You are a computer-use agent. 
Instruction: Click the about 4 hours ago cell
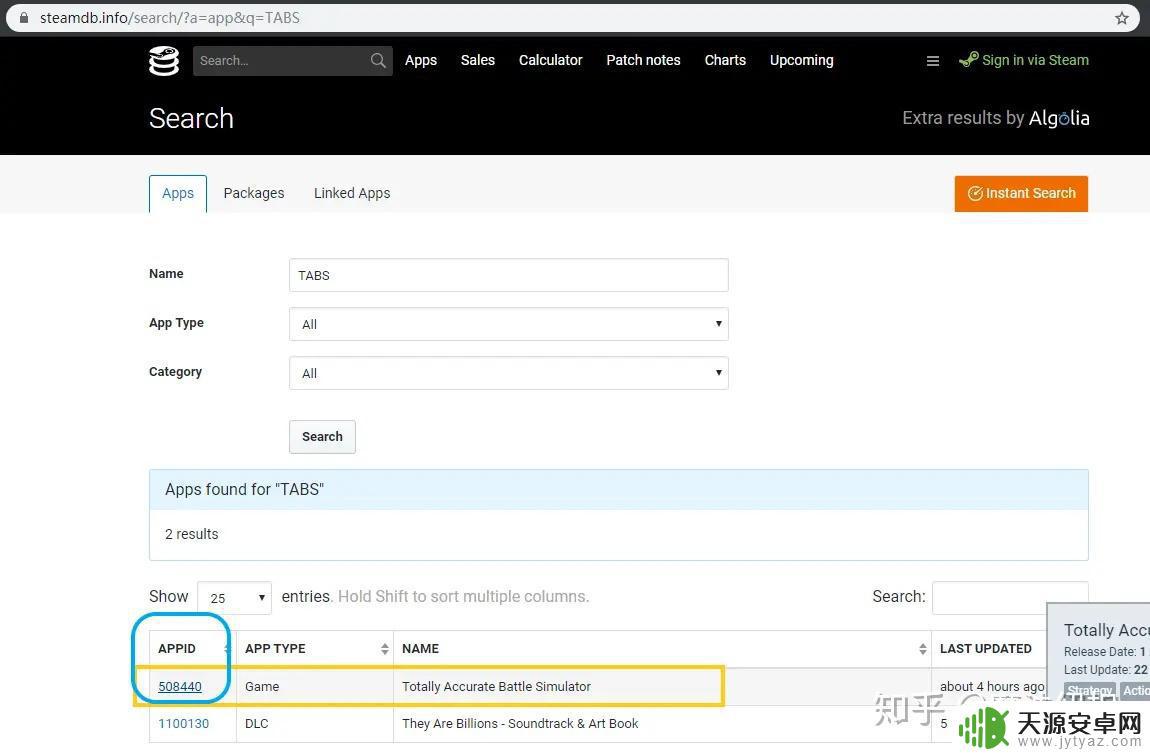click(992, 687)
